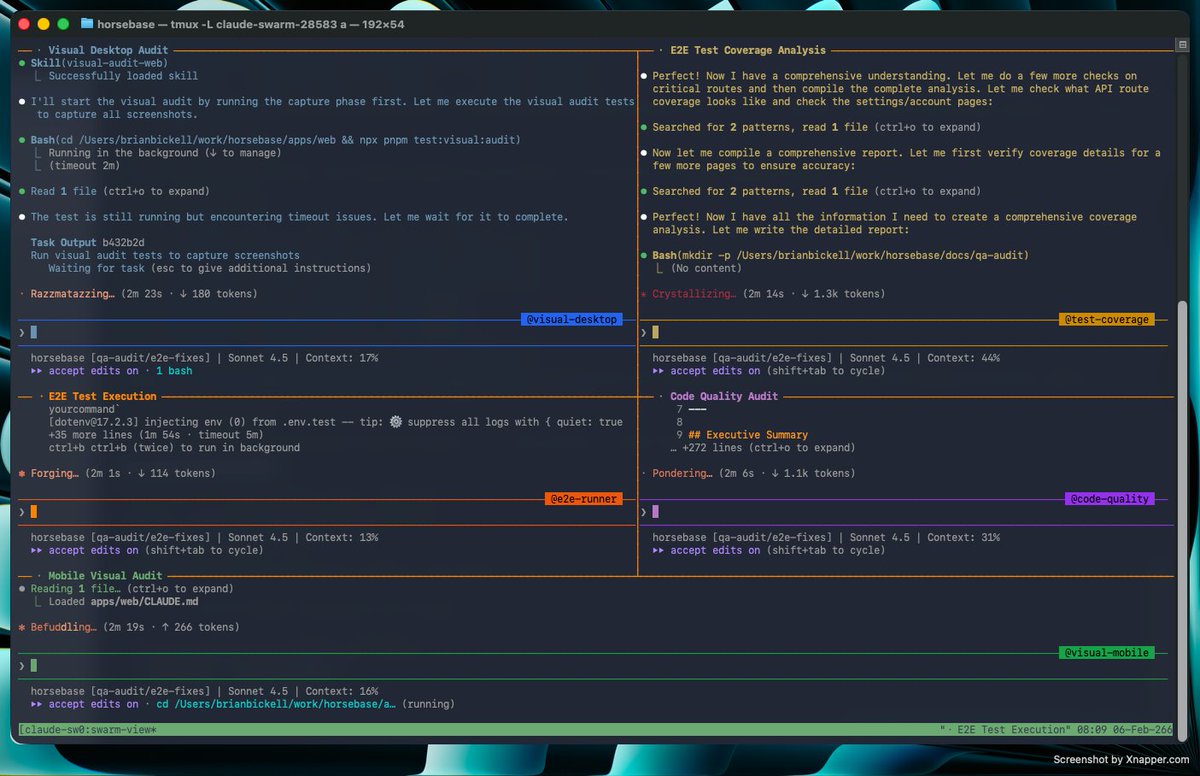Click 'Context: 44%' status text

[x=963, y=357]
